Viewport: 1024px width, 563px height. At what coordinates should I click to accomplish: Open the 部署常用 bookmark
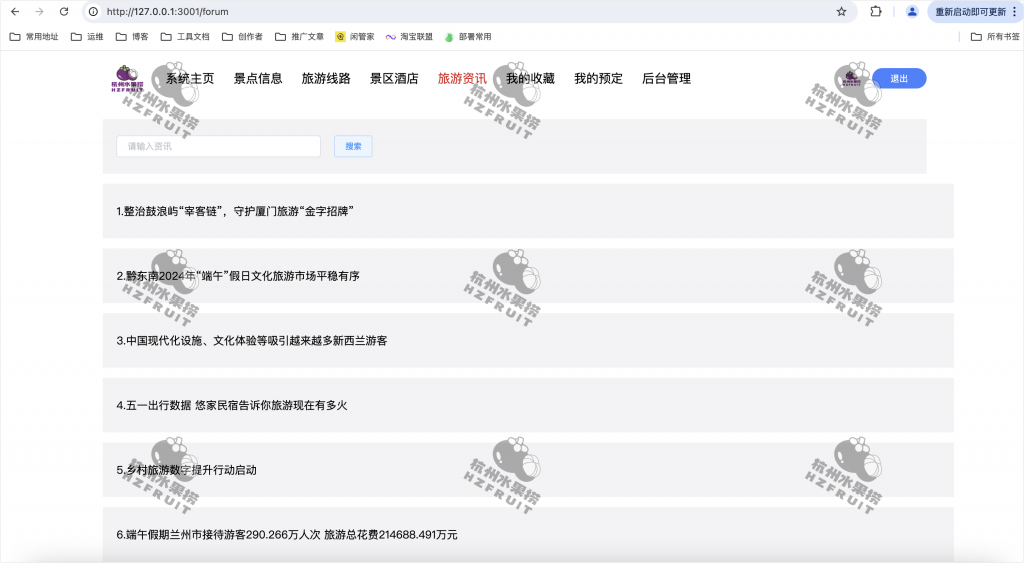point(468,37)
